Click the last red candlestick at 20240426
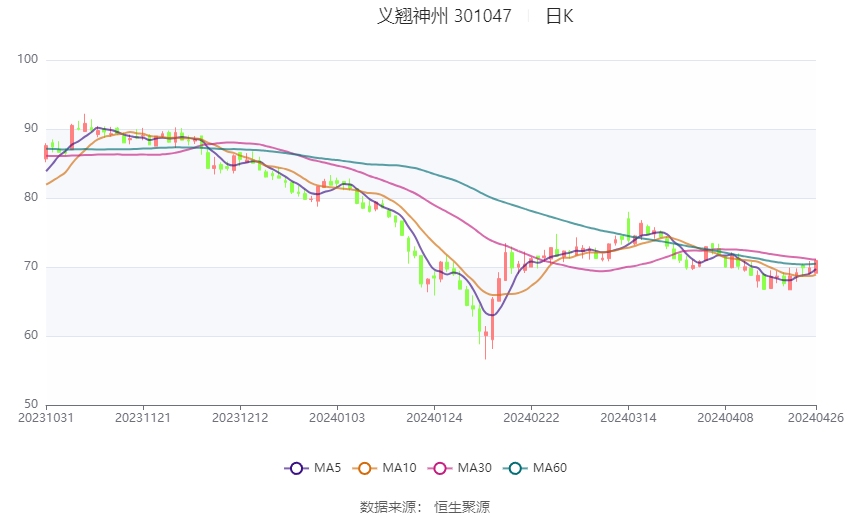This screenshot has height=517, width=850. (x=816, y=266)
